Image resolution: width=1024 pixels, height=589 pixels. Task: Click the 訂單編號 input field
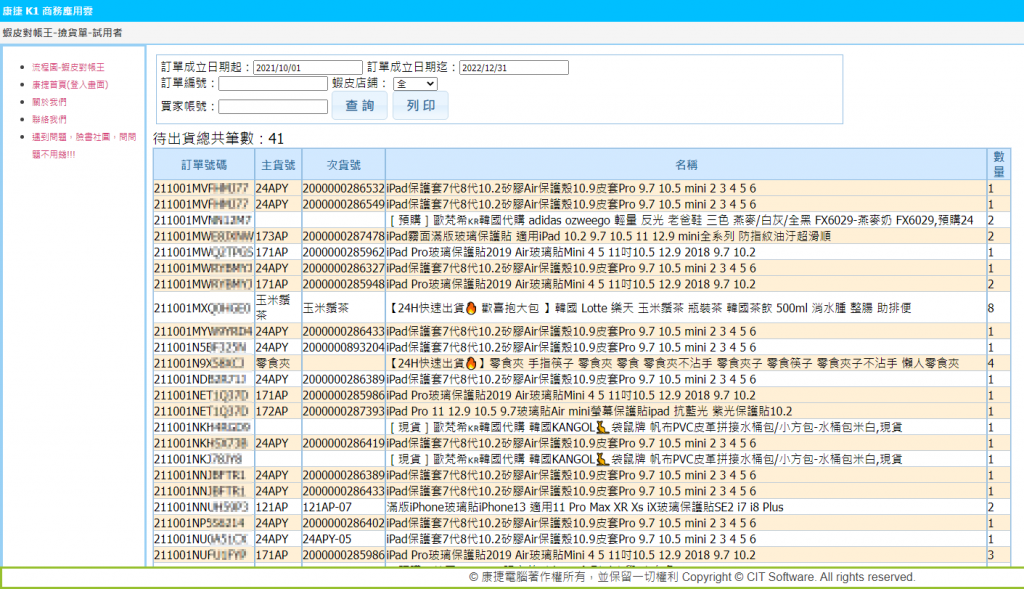pyautogui.click(x=272, y=84)
